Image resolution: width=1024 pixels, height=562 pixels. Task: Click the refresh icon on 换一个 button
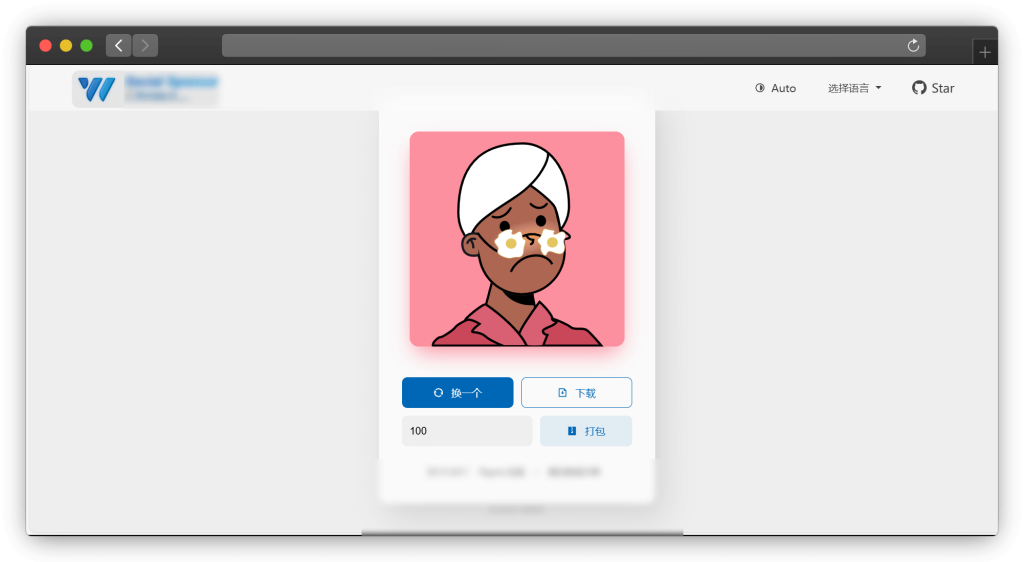pos(438,393)
